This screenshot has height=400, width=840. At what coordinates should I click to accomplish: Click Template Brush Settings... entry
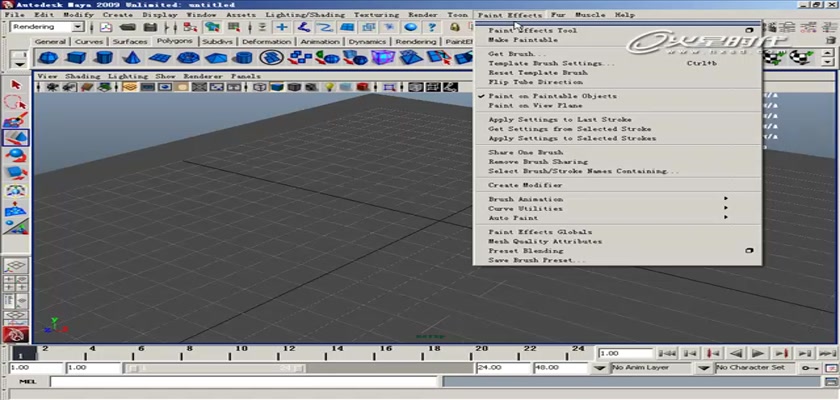click(x=551, y=63)
